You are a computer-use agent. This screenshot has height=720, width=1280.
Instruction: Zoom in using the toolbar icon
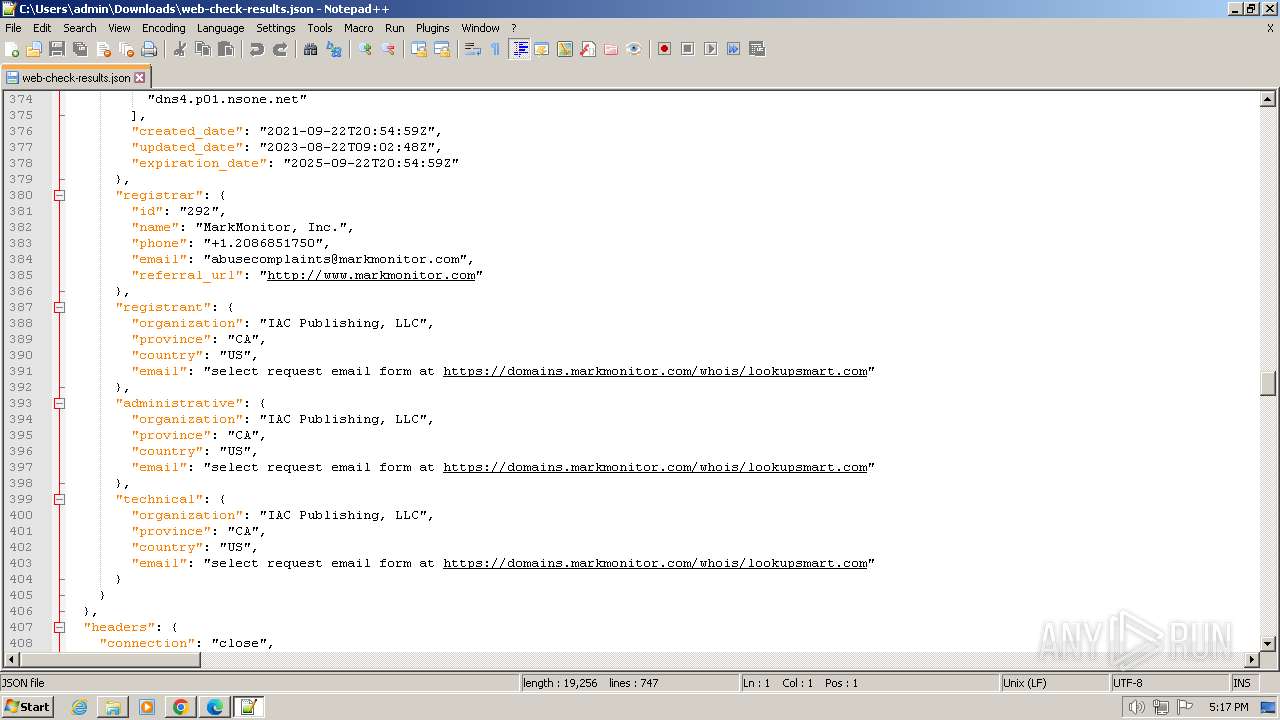point(365,49)
